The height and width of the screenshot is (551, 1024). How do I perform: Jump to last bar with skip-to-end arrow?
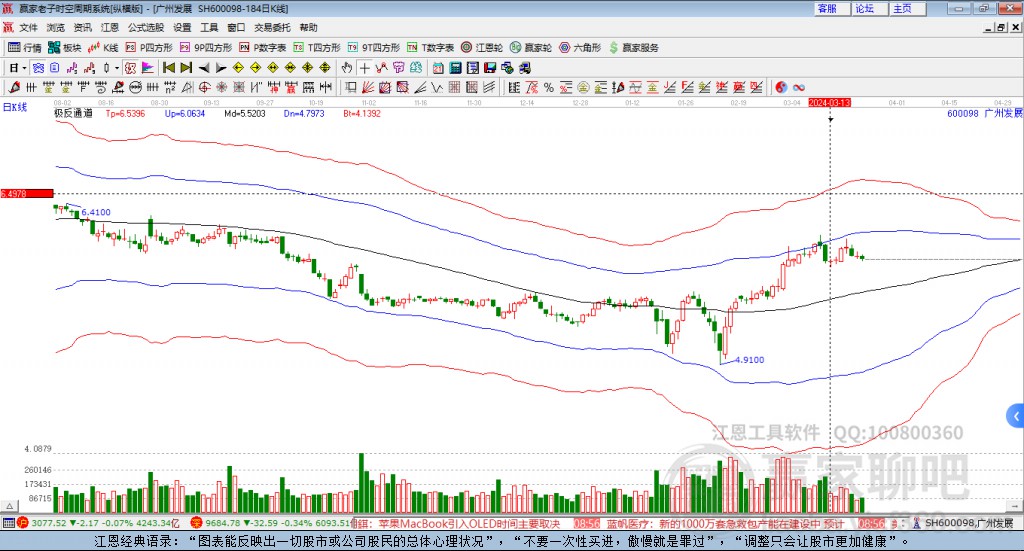[186, 68]
